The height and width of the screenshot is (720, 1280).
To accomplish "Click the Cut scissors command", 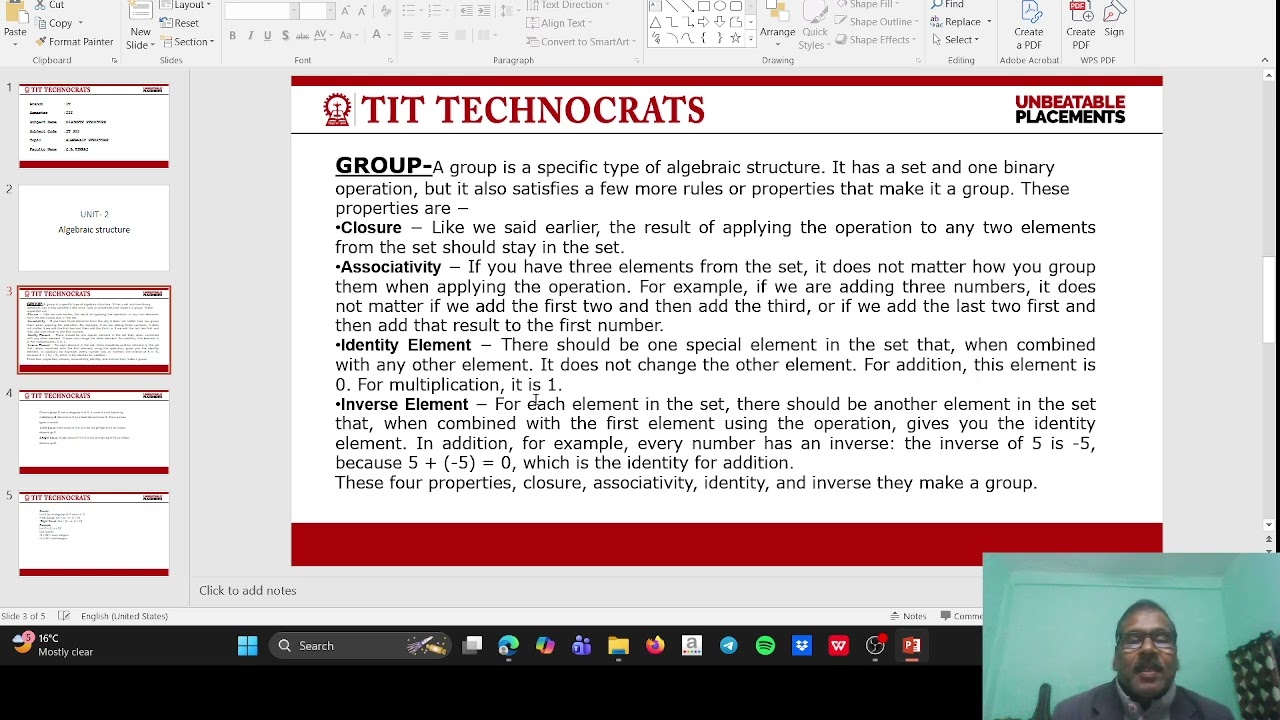I will 49,5.
